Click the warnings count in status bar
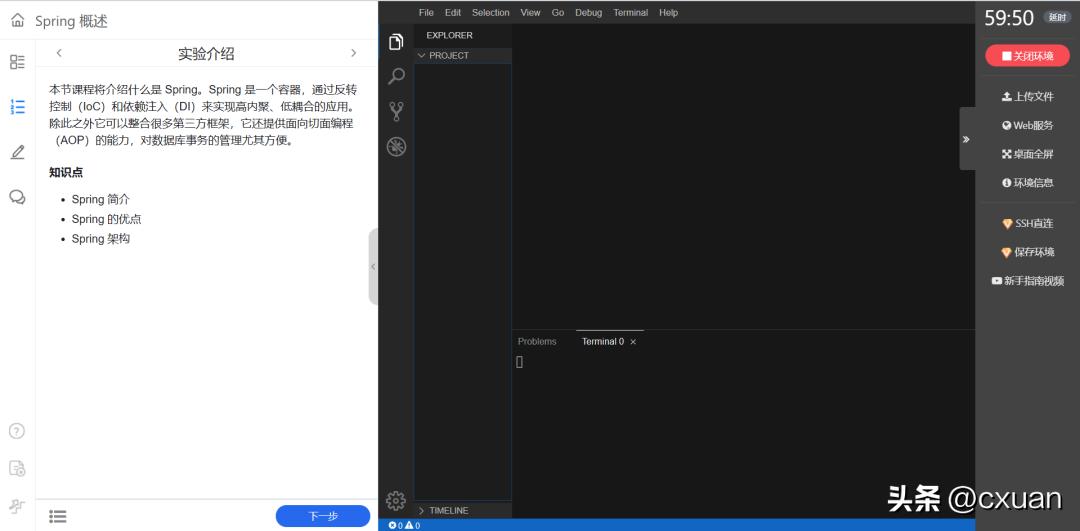Viewport: 1080px width, 531px height. point(413,525)
